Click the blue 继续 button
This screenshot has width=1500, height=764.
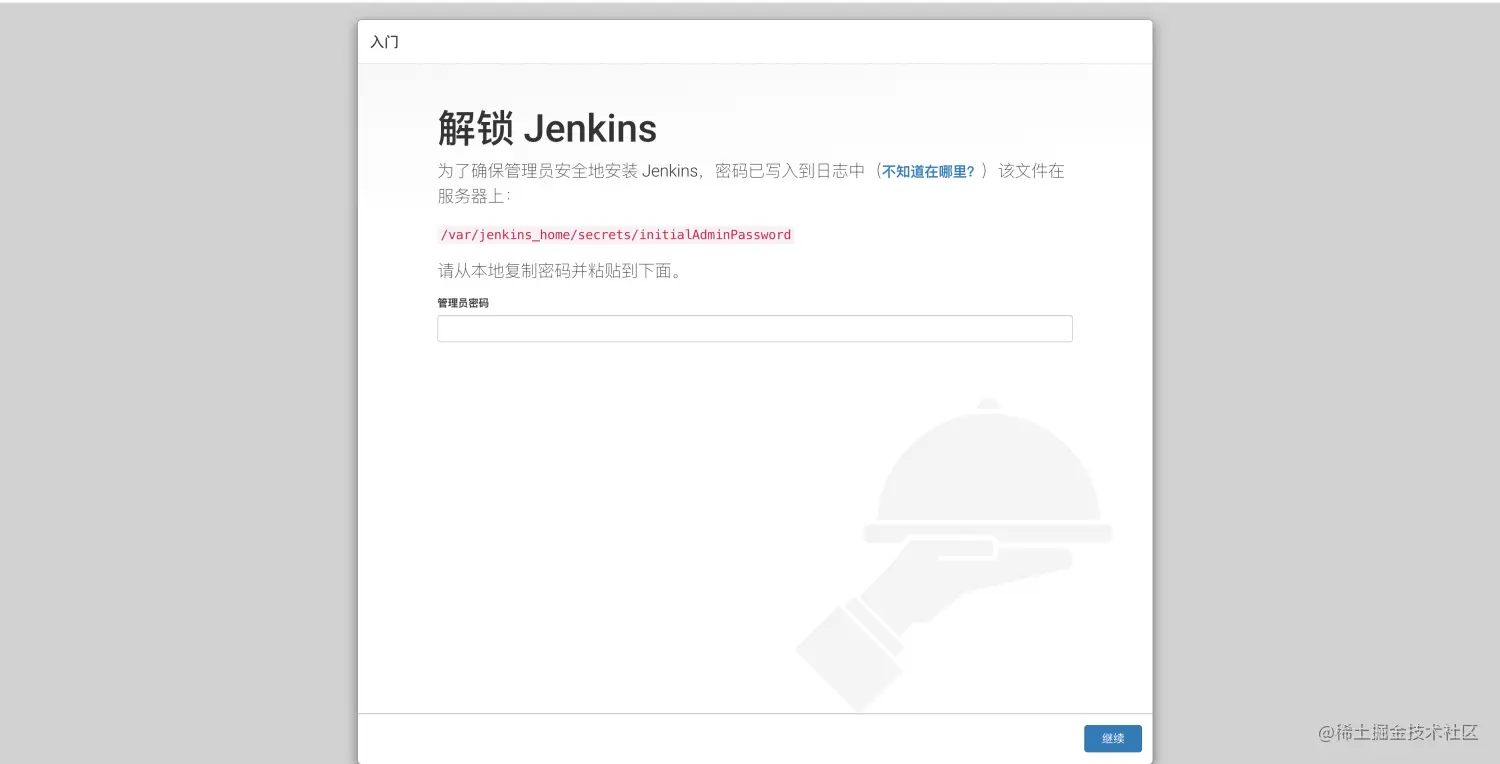coord(1112,739)
